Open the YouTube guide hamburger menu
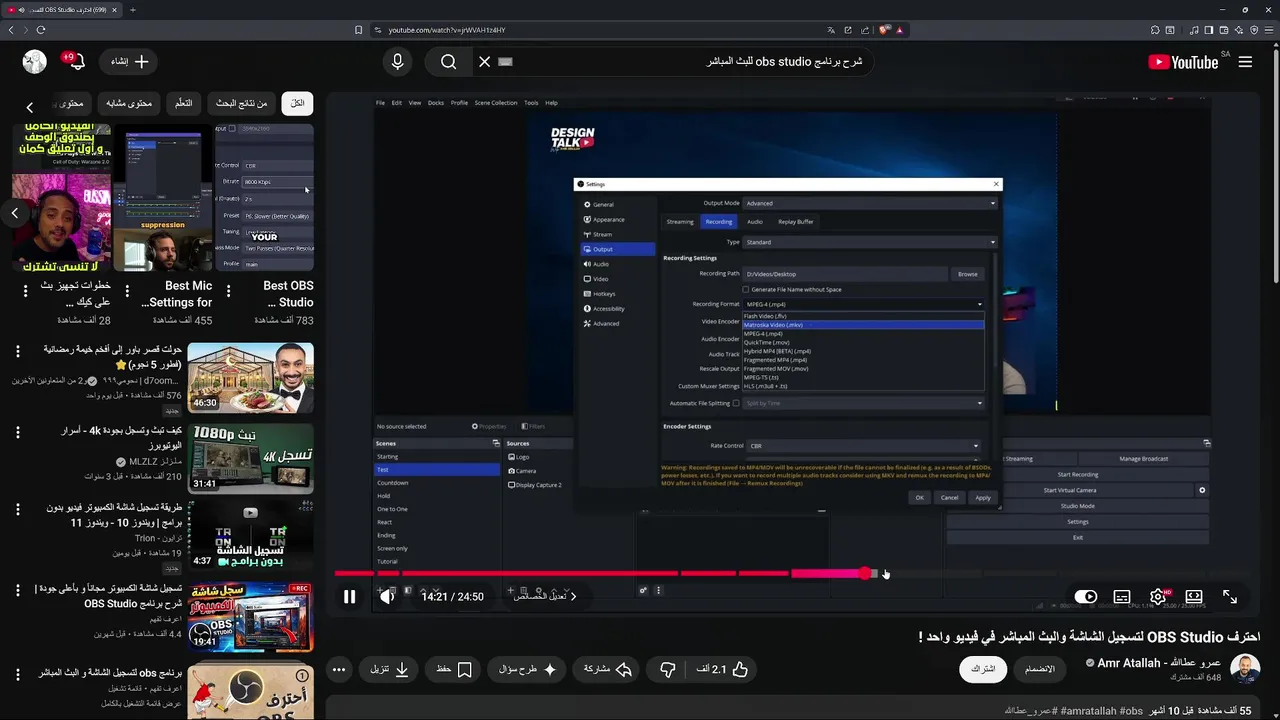 click(1245, 62)
